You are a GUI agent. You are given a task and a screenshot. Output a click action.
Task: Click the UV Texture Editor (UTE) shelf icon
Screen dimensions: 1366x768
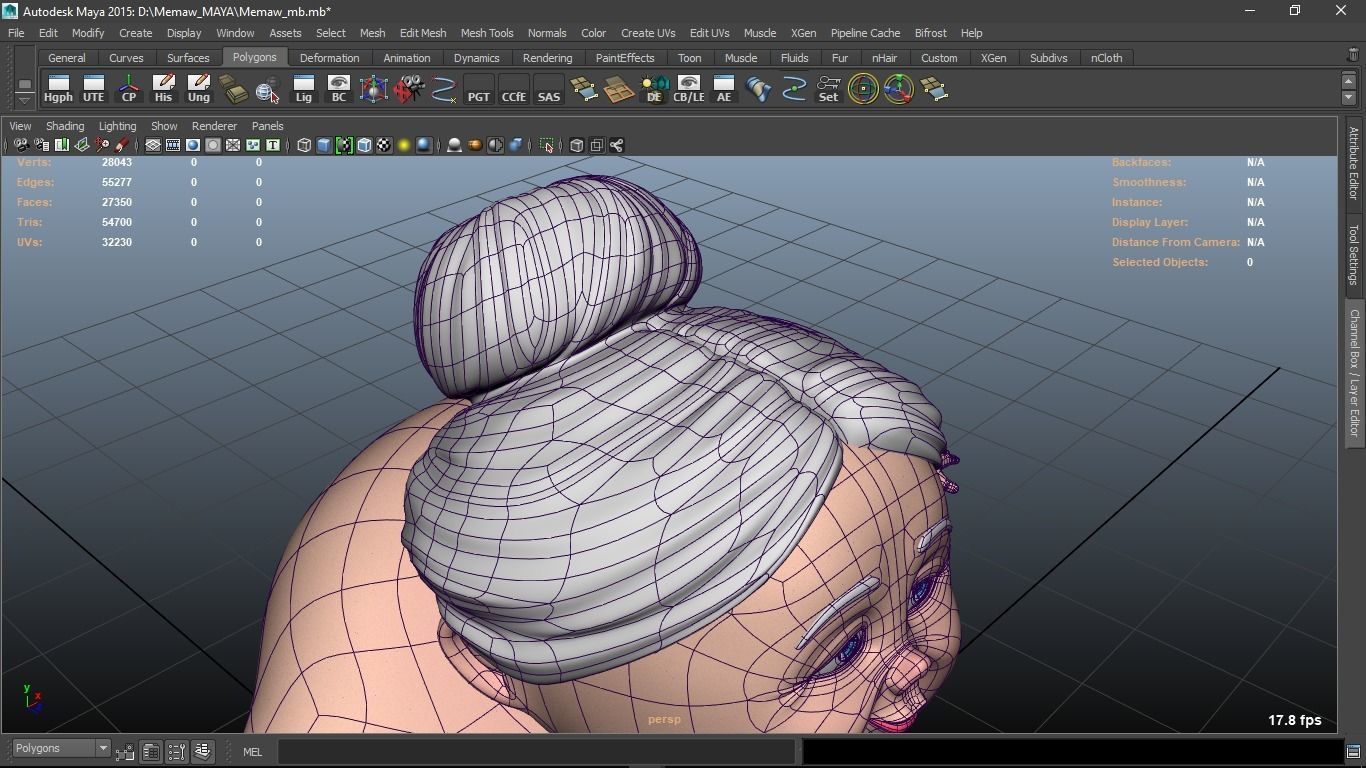pyautogui.click(x=93, y=89)
